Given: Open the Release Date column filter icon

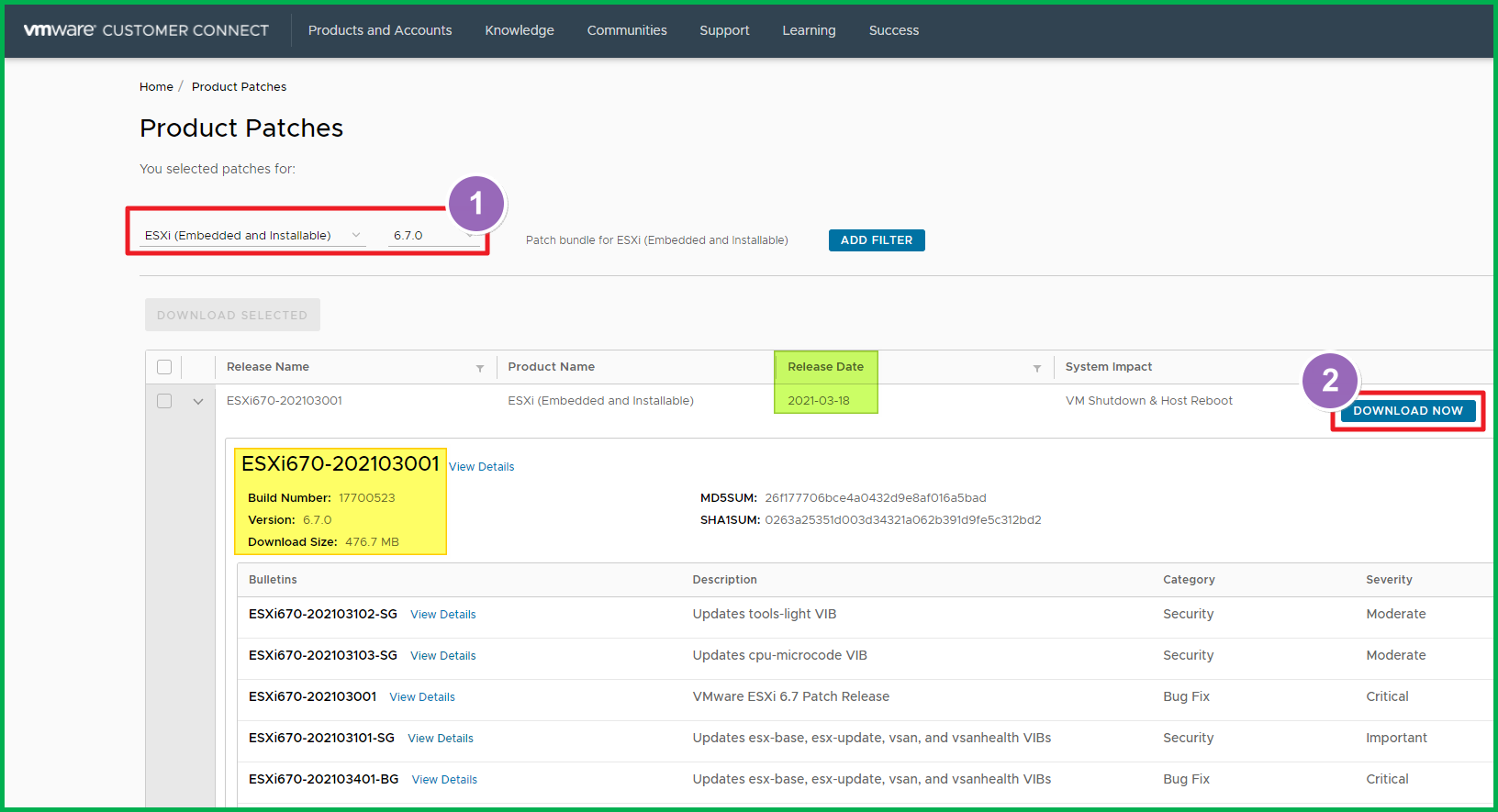Looking at the screenshot, I should [x=1037, y=368].
